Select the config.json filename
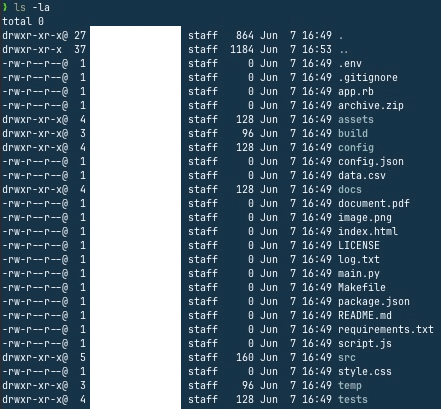The image size is (441, 409). (x=371, y=162)
